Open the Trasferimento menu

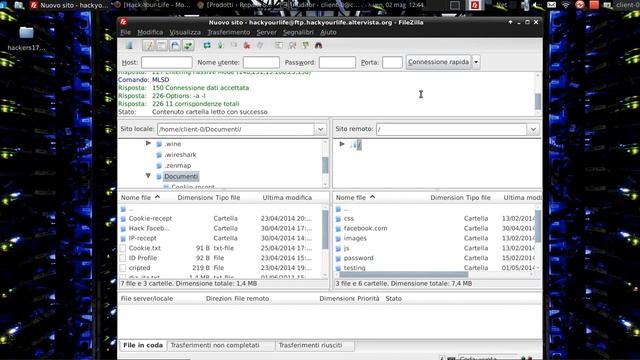(x=229, y=32)
